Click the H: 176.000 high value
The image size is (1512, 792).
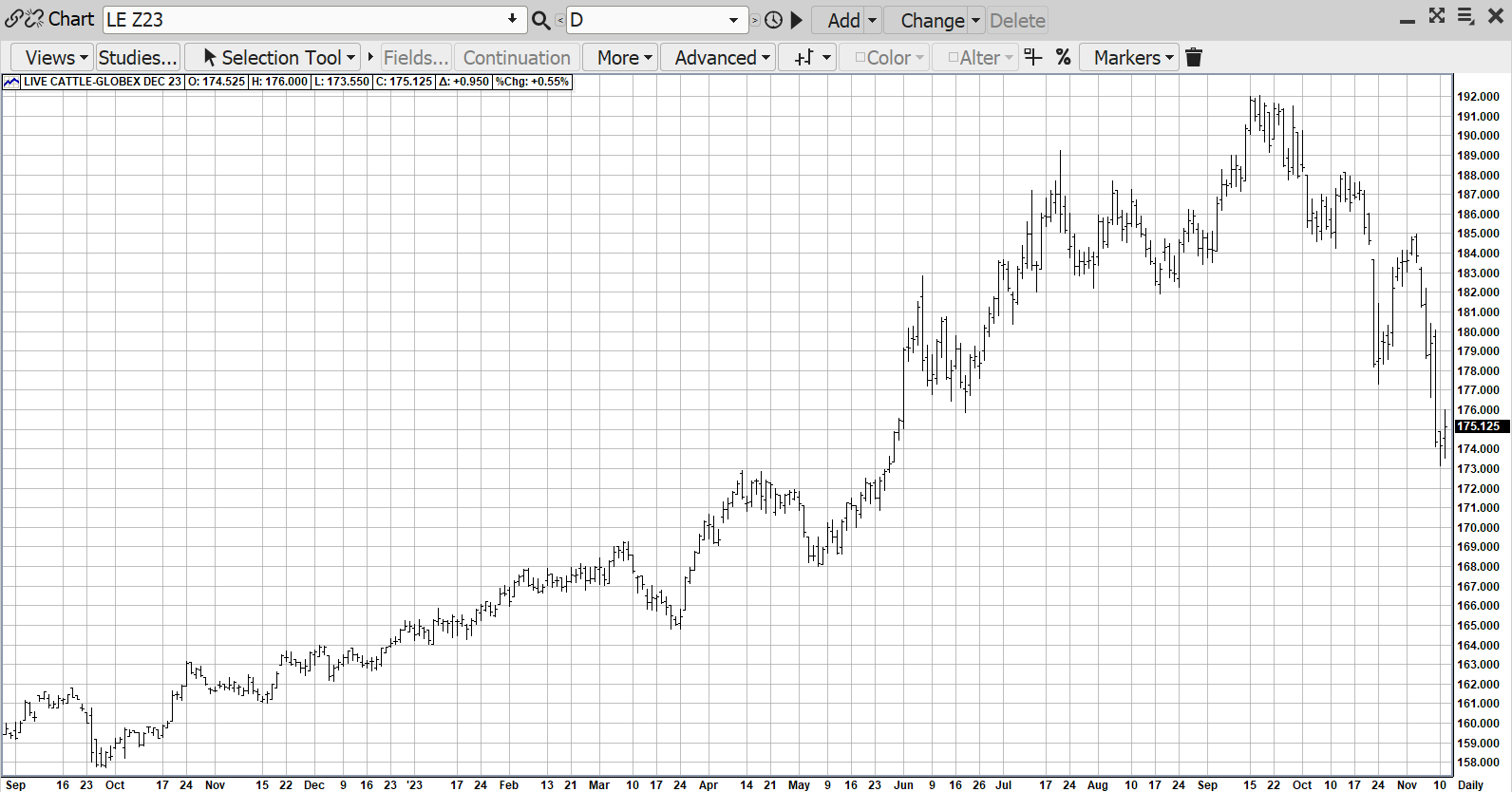tap(279, 82)
